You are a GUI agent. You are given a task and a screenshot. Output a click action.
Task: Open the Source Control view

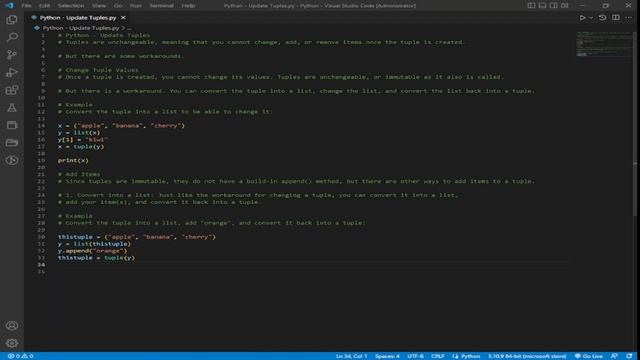[x=12, y=55]
